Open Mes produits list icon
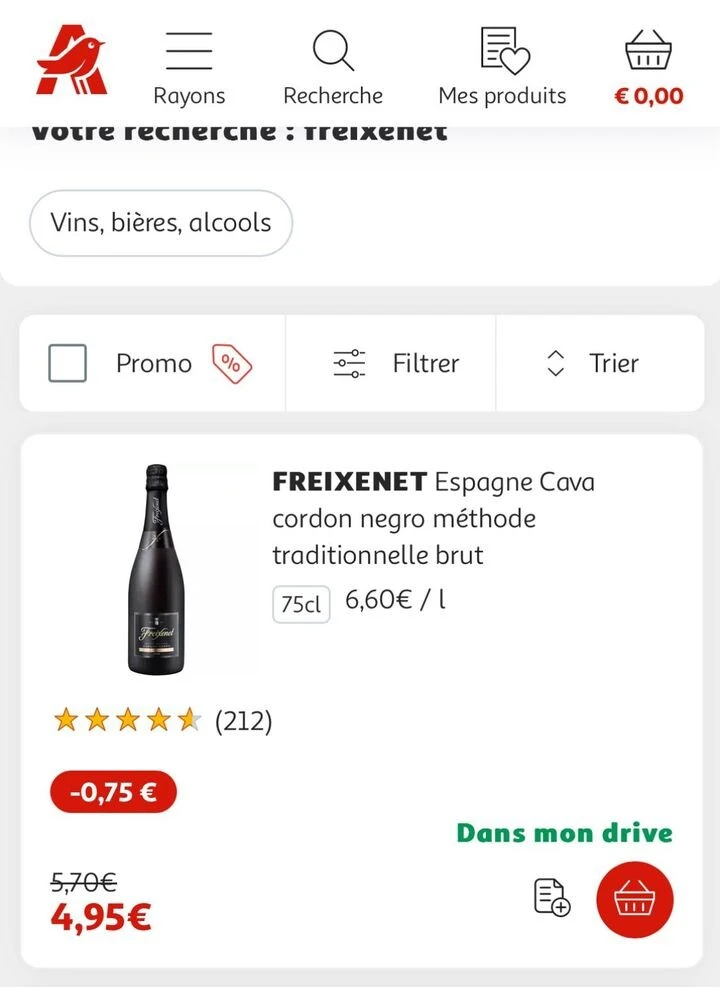 [x=504, y=50]
